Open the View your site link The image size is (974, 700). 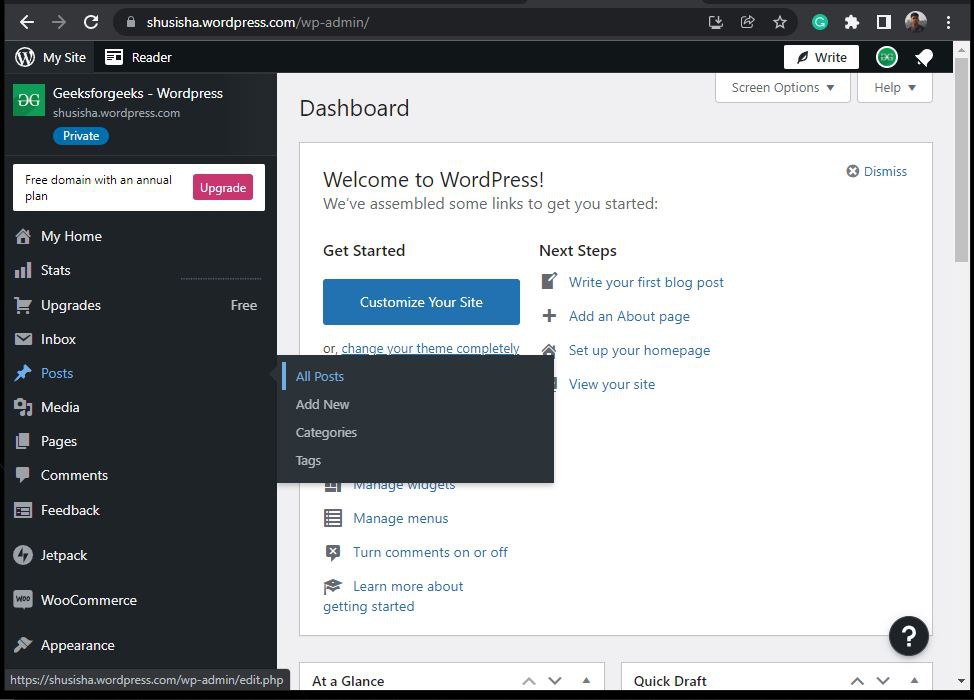click(612, 384)
